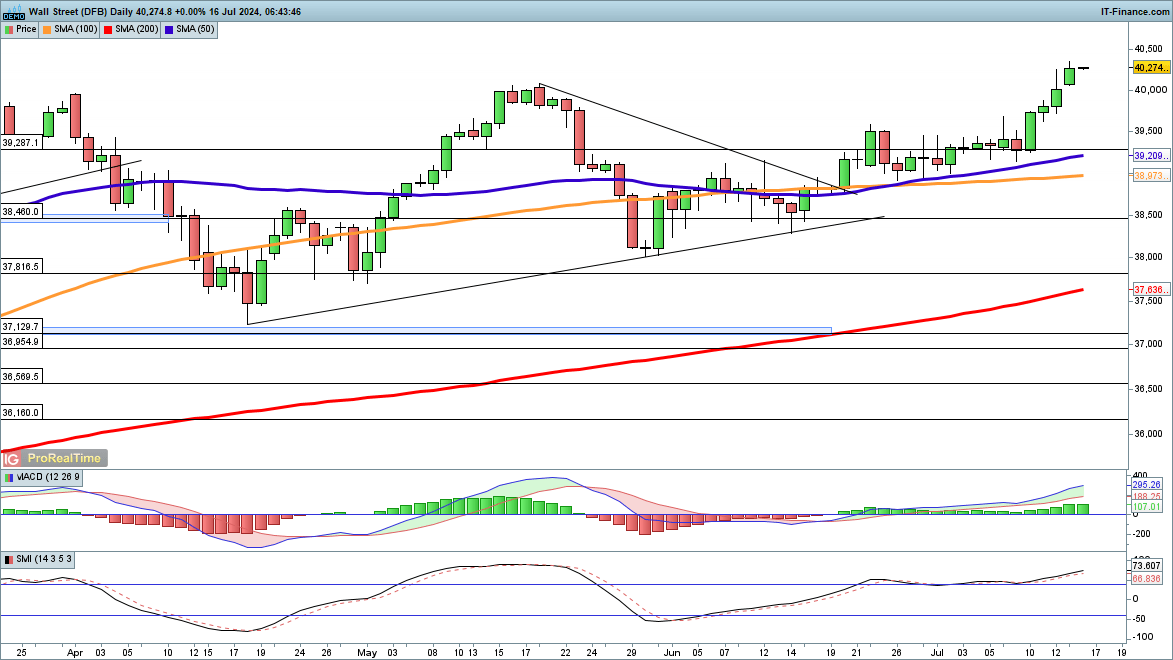Open the SMI (14 3 5 3) panel label
The width and height of the screenshot is (1173, 660).
(x=44, y=558)
